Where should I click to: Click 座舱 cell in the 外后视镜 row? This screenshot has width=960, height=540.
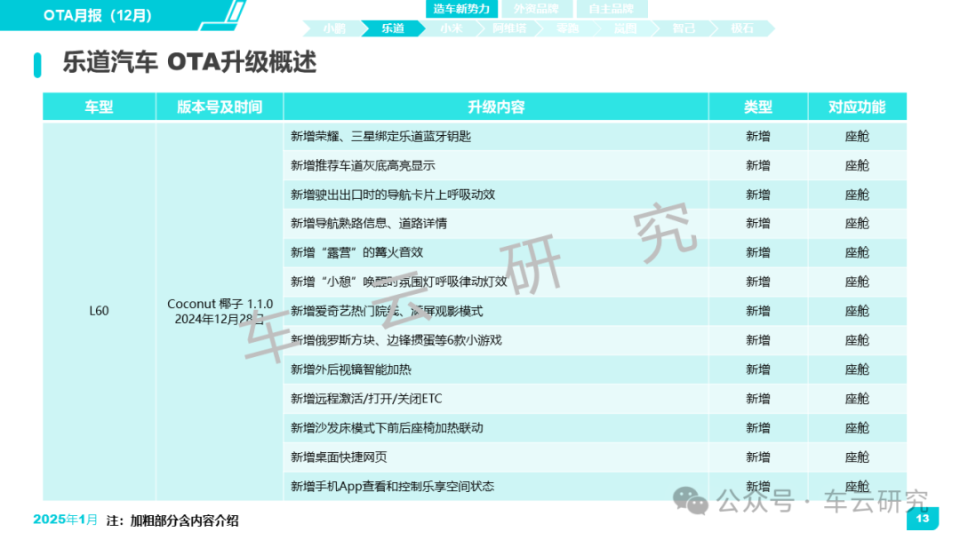click(x=857, y=369)
